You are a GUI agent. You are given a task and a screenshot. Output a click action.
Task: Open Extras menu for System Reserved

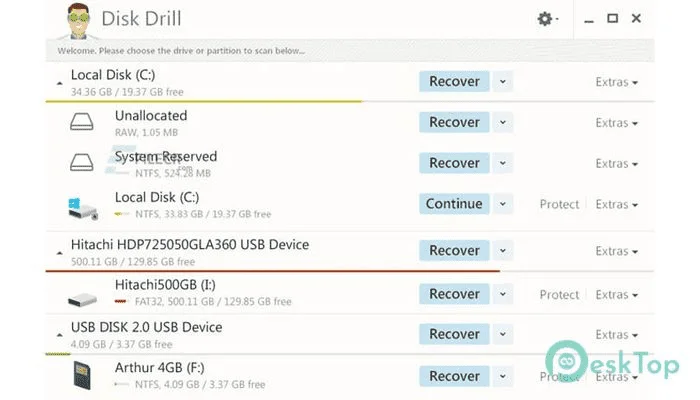(617, 164)
